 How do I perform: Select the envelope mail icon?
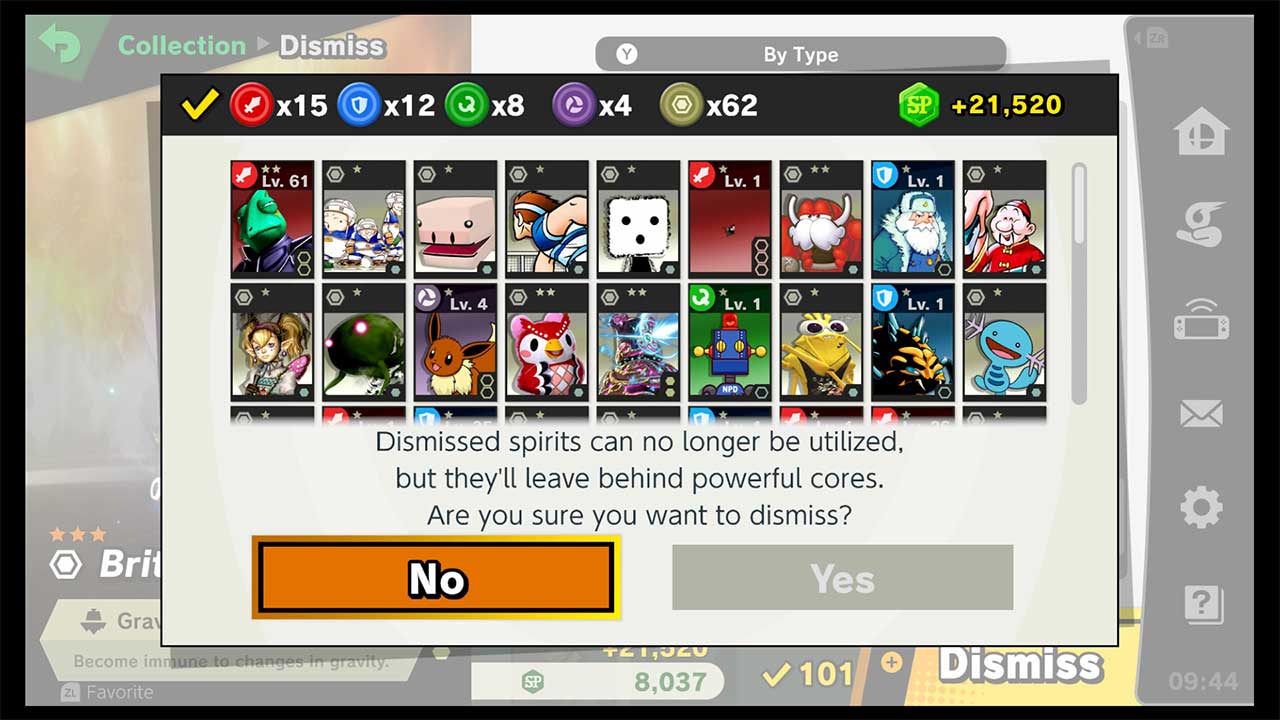click(1201, 413)
